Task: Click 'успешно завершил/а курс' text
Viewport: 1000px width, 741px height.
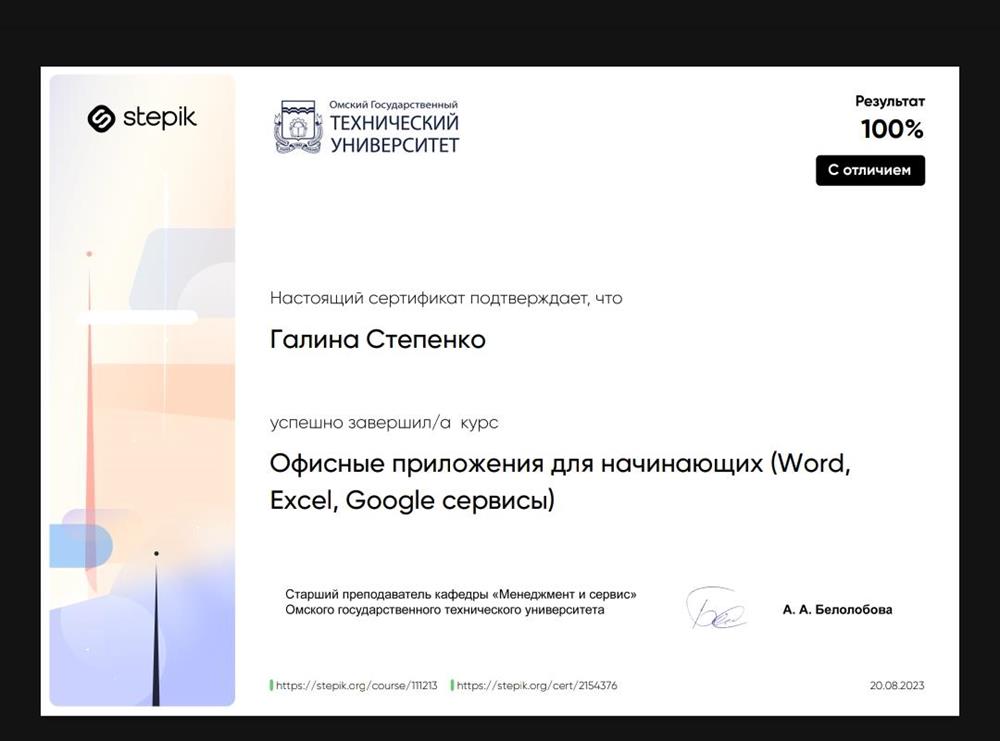Action: click(x=384, y=422)
